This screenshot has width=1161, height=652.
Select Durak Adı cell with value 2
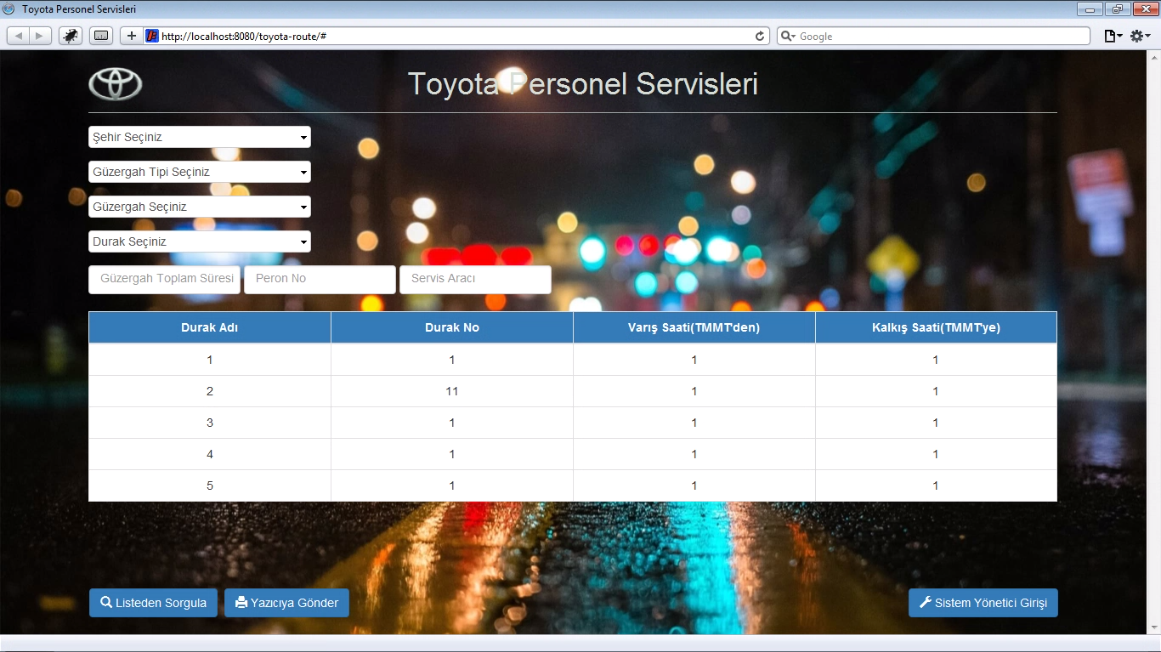click(x=210, y=391)
